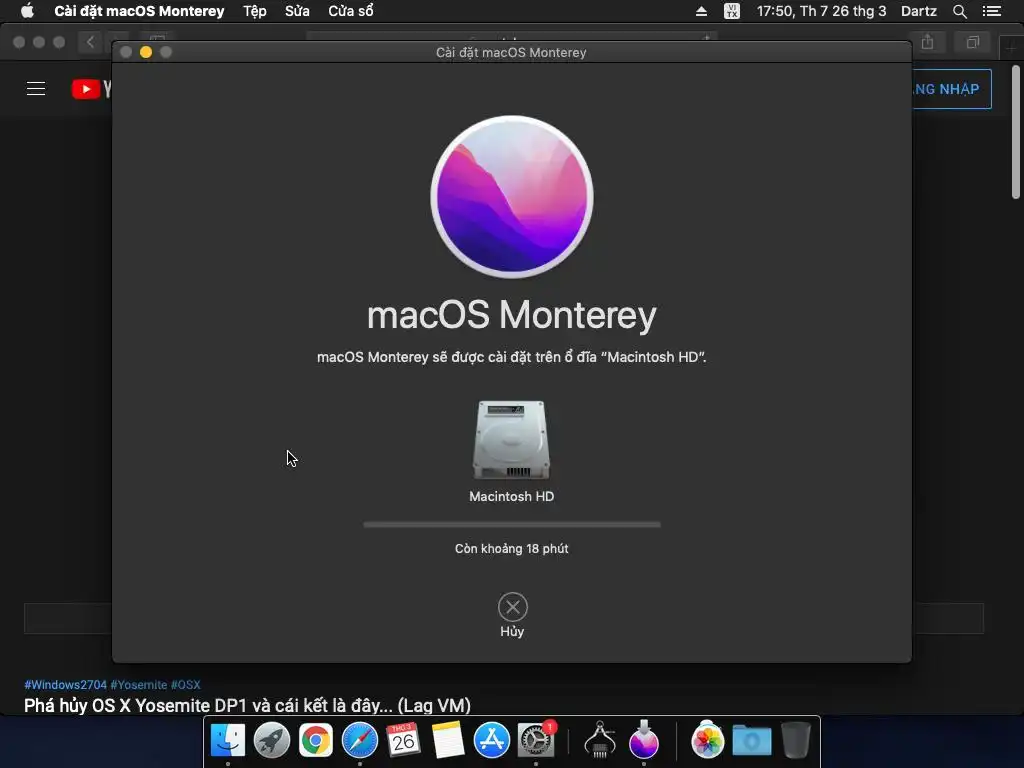This screenshot has height=768, width=1024.
Task: Open System Preferences from the Dock
Action: point(536,740)
